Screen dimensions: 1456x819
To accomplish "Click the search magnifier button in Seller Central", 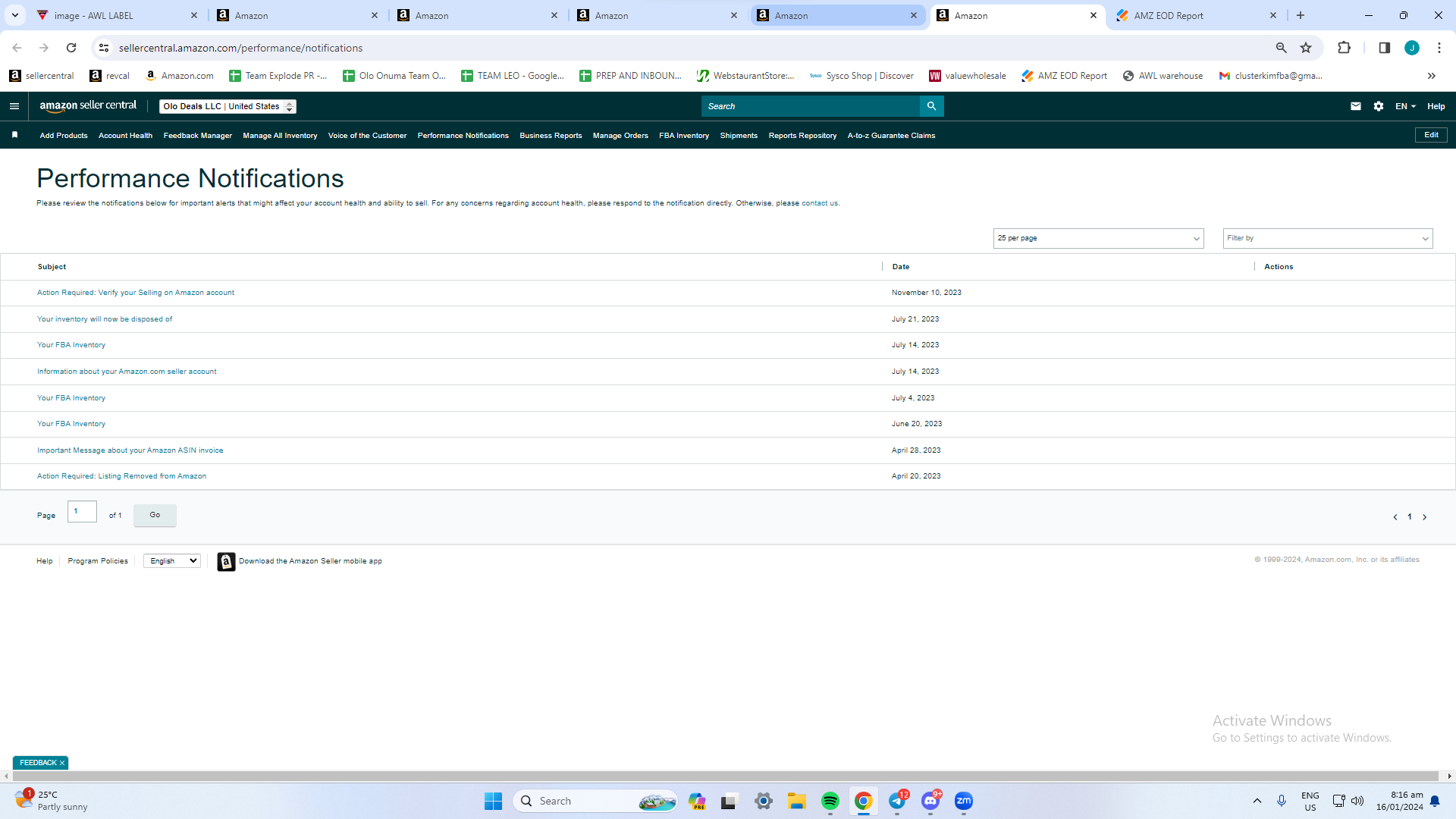I will [931, 106].
